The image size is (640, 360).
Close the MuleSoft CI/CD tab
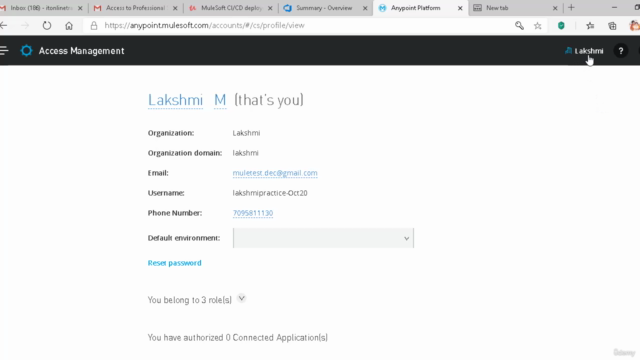pyautogui.click(x=270, y=8)
